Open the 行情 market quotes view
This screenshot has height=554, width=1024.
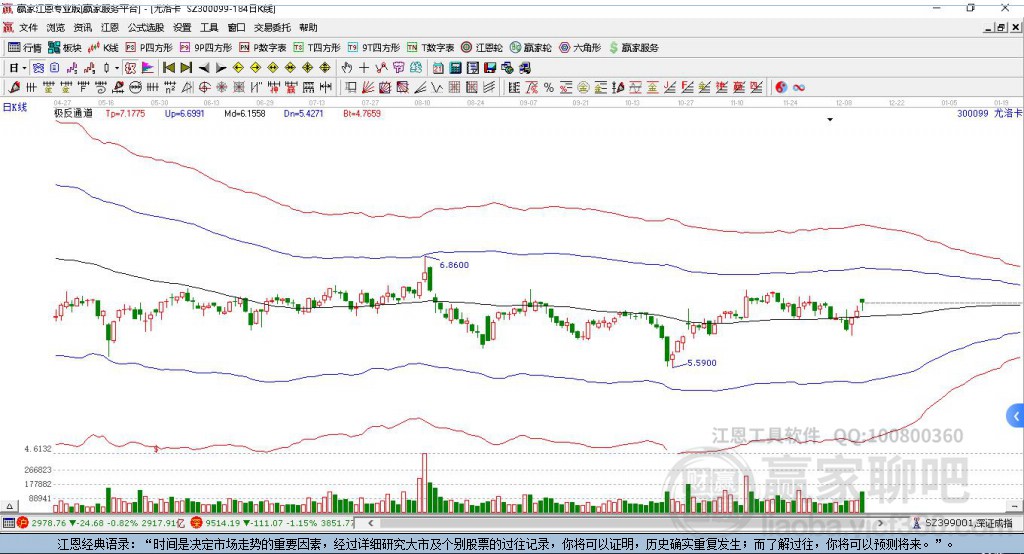(24, 48)
